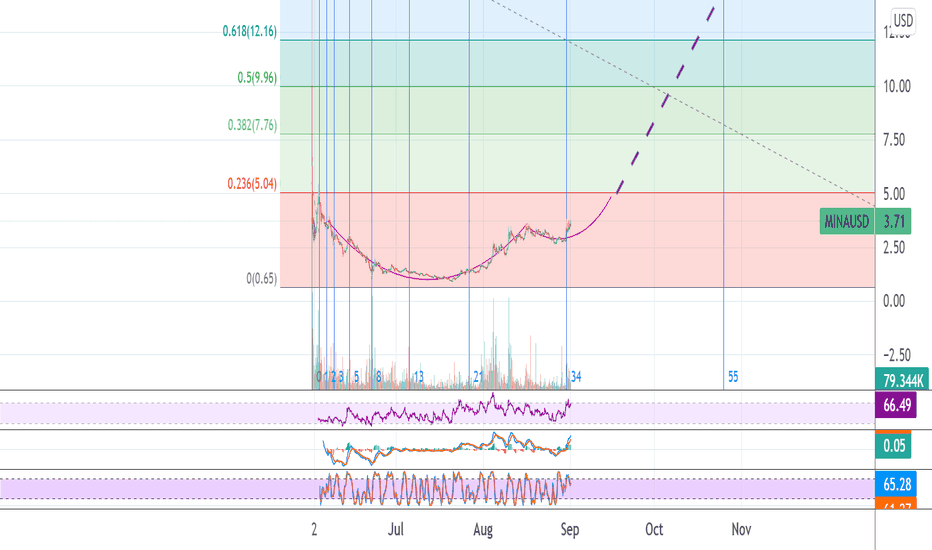The image size is (932, 550).
Task: Select the 0.5(9.96) Fibonacci label
Action: pyautogui.click(x=257, y=77)
